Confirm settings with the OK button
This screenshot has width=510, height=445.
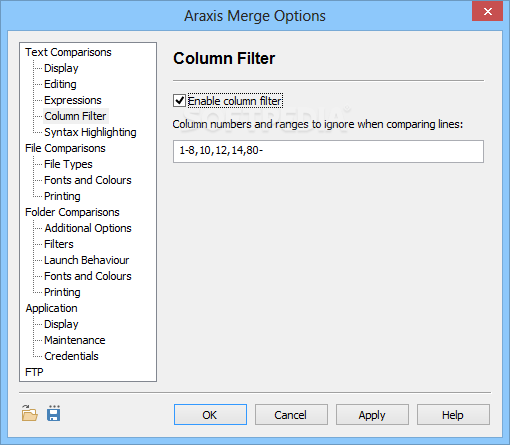pos(210,415)
